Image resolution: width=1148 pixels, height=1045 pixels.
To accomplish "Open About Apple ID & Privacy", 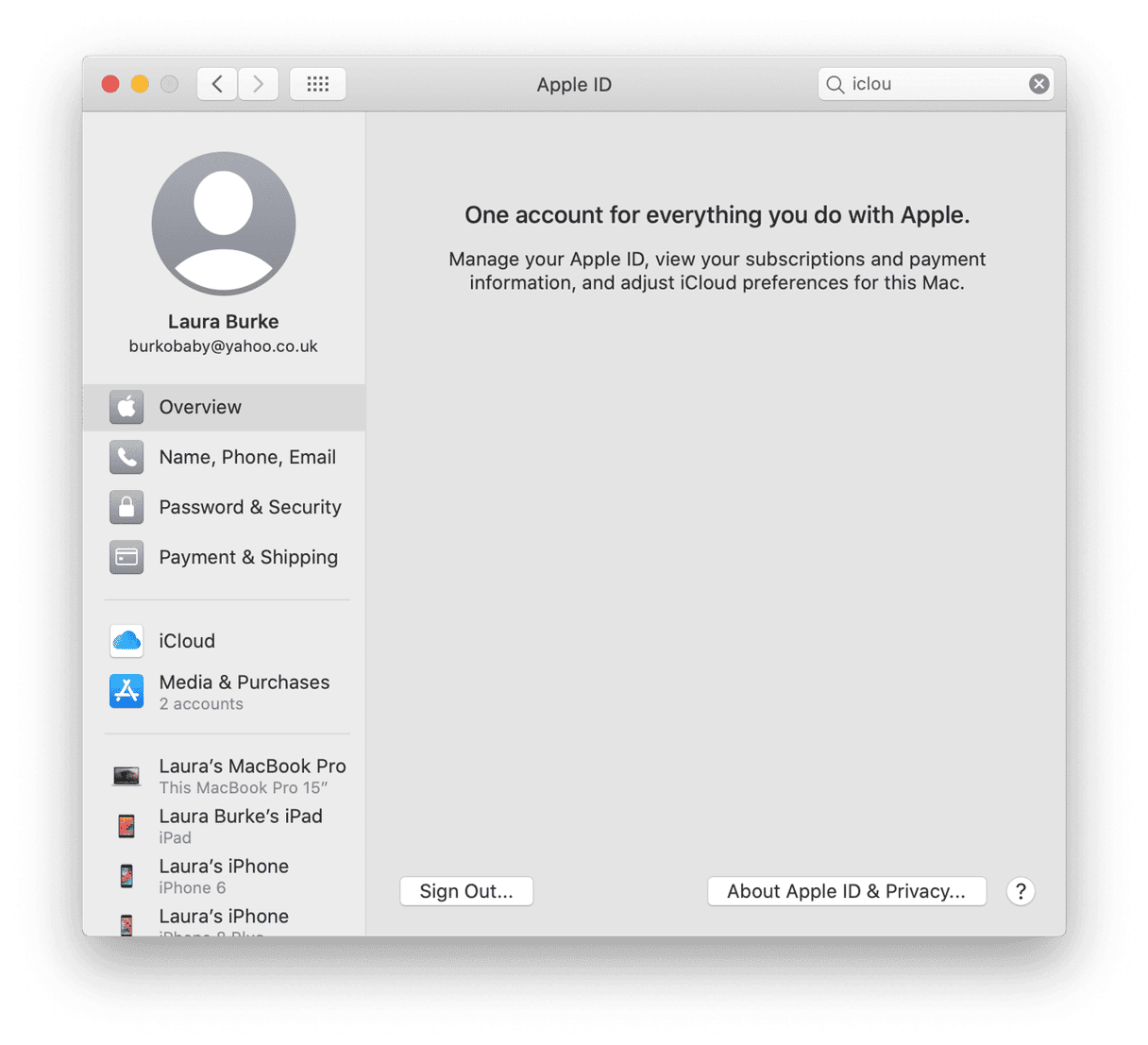I will [846, 890].
